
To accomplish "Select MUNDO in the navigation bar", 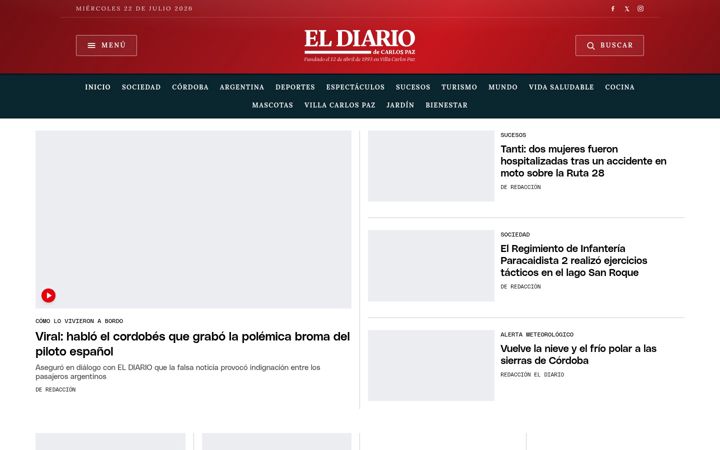I will click(x=503, y=87).
